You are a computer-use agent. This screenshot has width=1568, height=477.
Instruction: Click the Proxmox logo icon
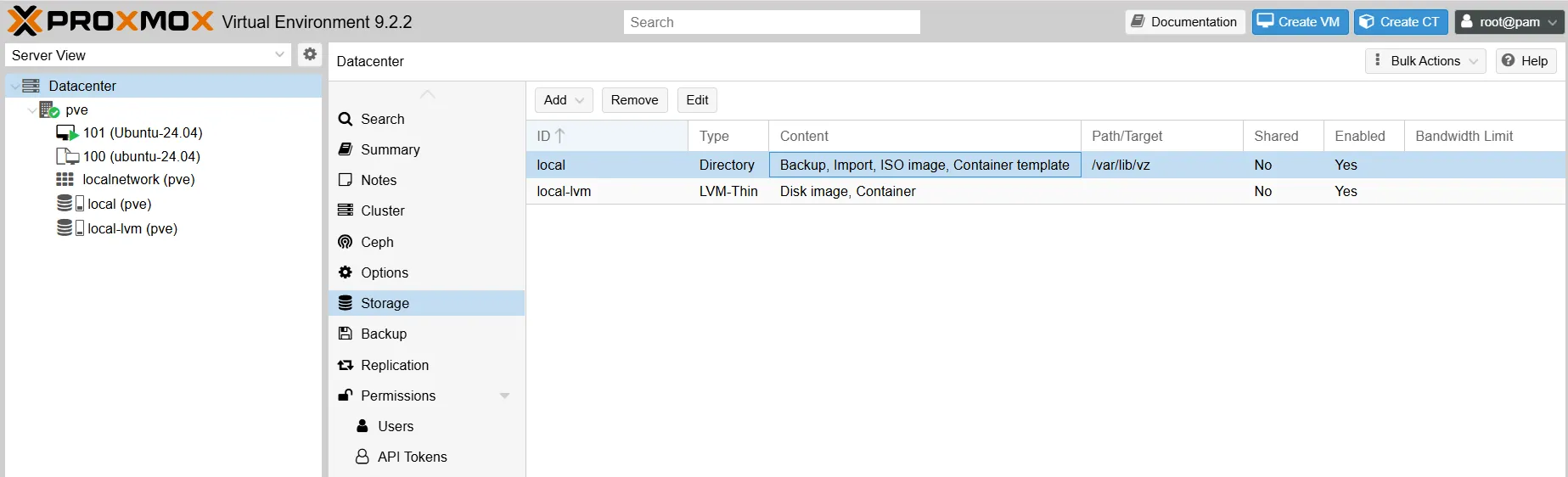[25, 21]
